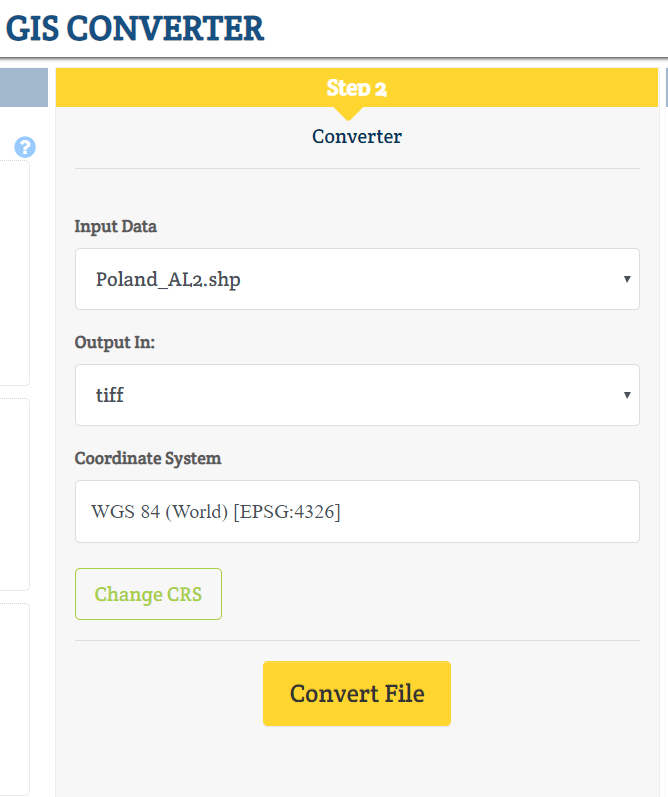Click the Coordinate System label
The image size is (668, 797).
[x=148, y=458]
